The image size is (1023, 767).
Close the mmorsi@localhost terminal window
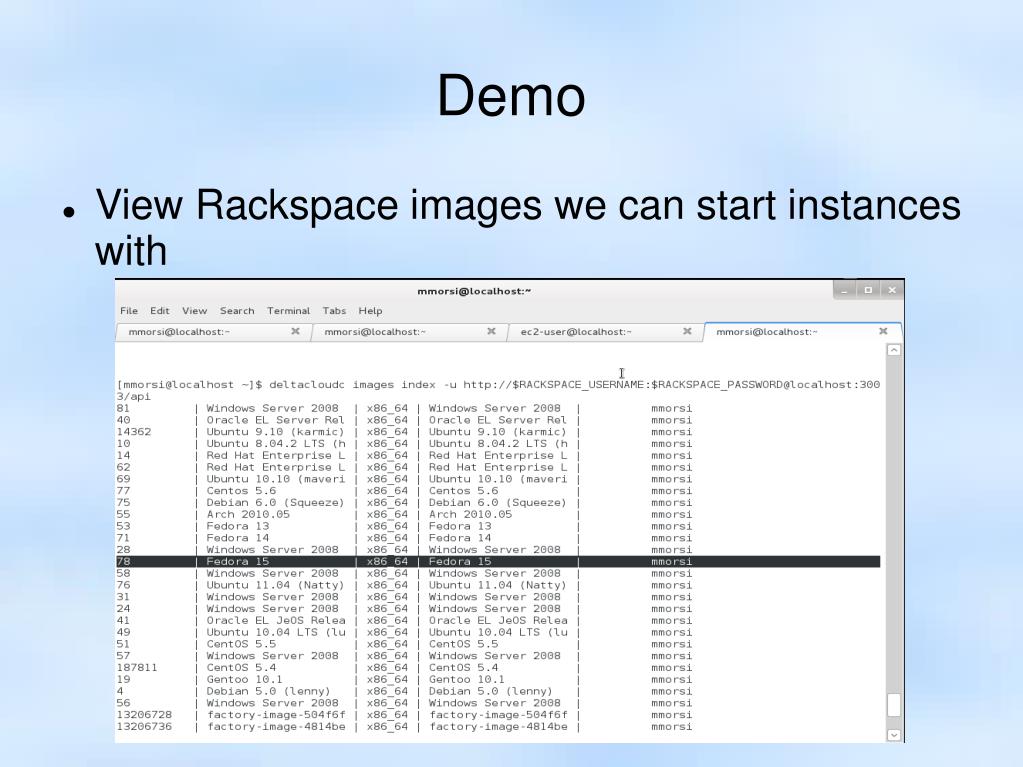[892, 290]
